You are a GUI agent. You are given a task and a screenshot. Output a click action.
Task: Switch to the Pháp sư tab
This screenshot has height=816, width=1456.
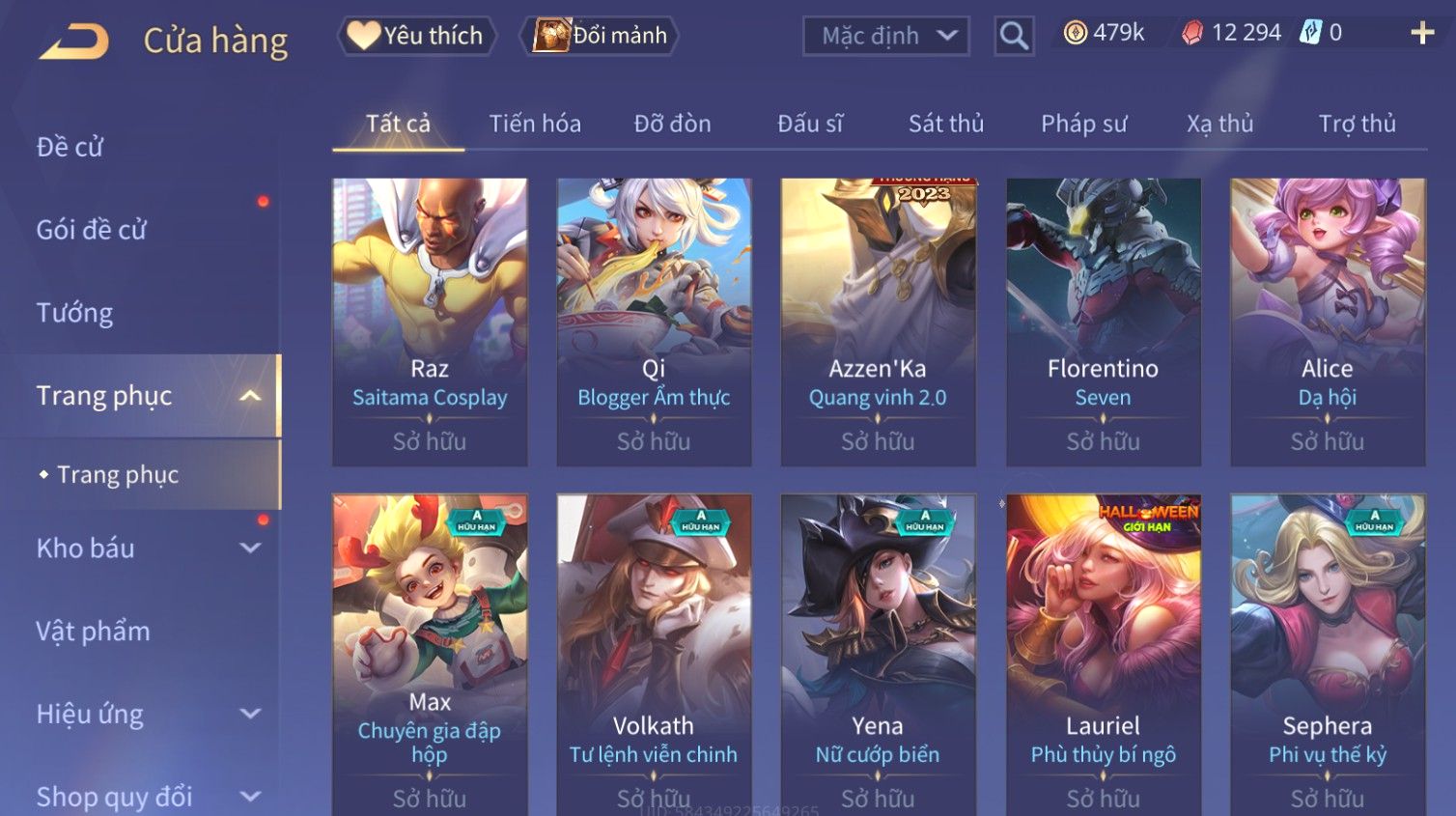[1083, 124]
